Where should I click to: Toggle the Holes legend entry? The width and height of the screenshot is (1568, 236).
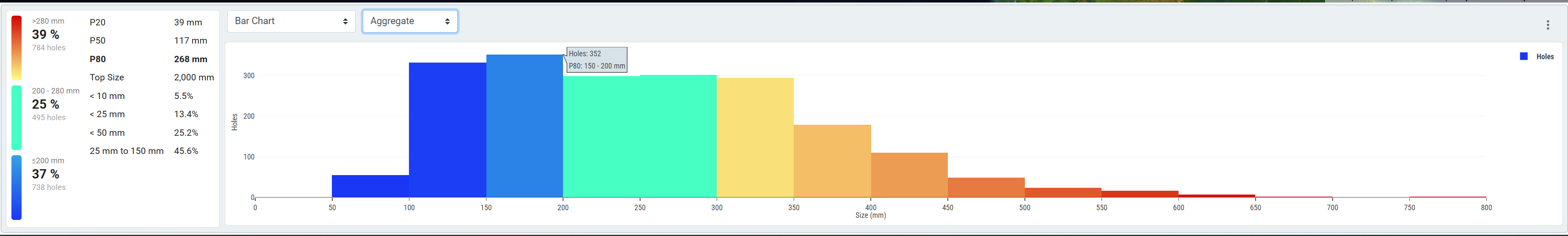tap(1536, 57)
